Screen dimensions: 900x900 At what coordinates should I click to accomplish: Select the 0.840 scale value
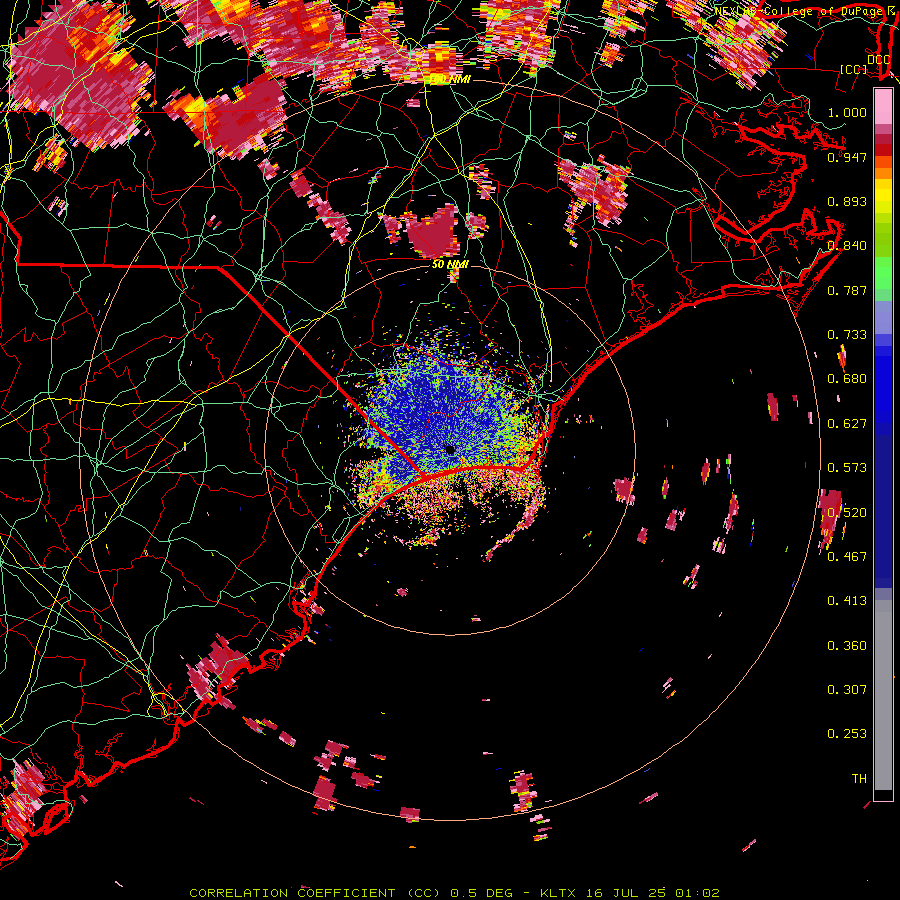847,245
